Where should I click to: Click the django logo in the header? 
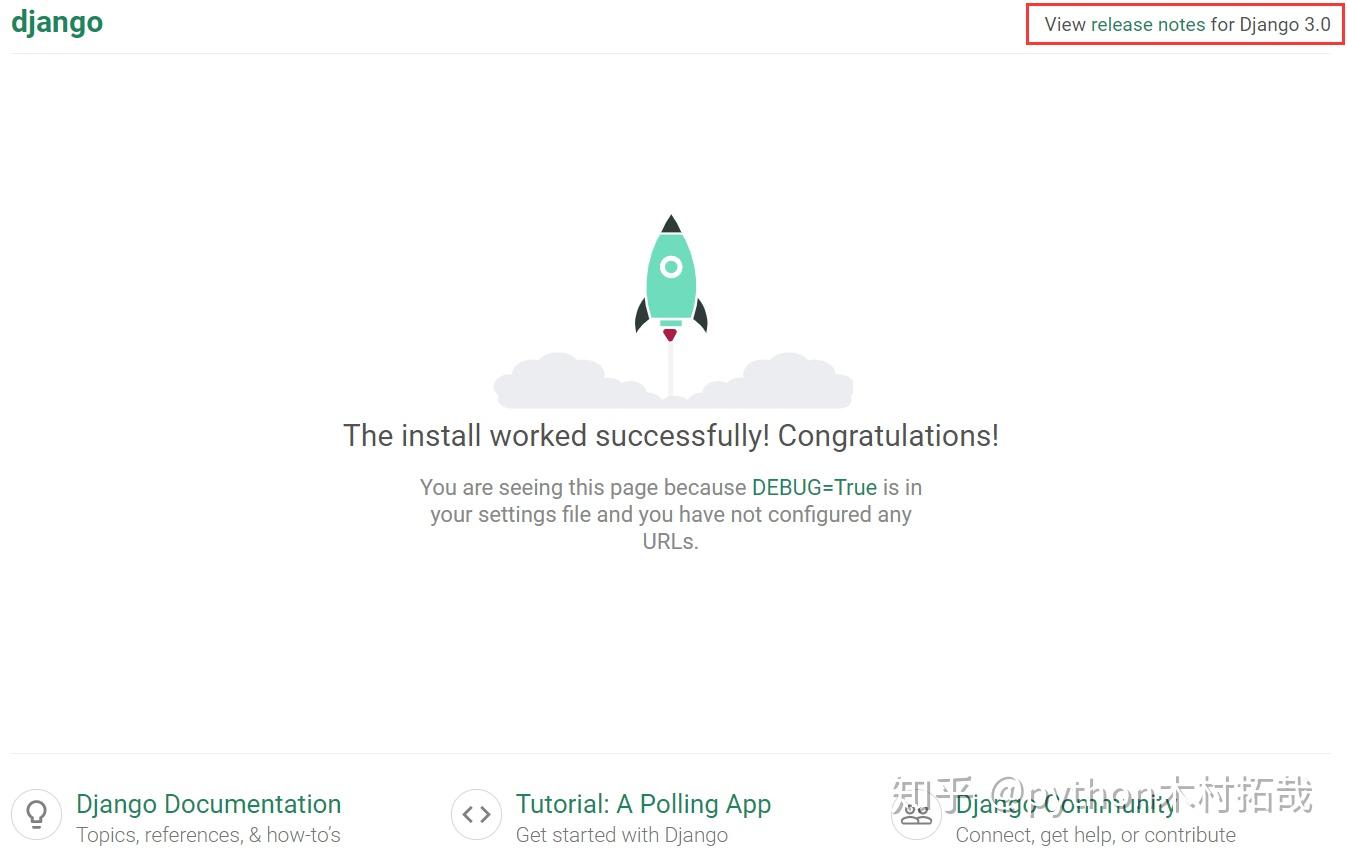pos(57,23)
